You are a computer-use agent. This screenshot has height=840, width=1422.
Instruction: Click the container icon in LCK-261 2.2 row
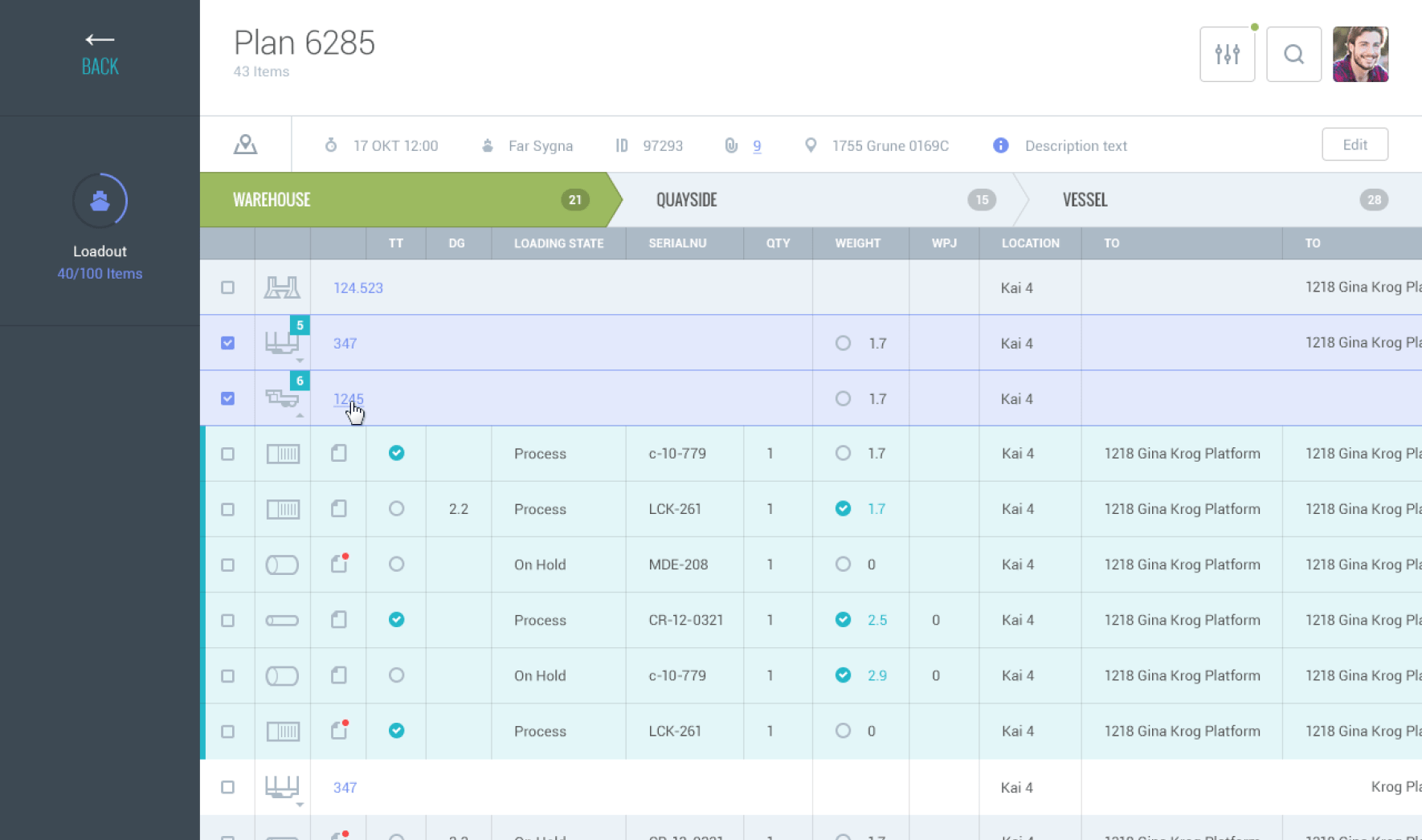(283, 510)
